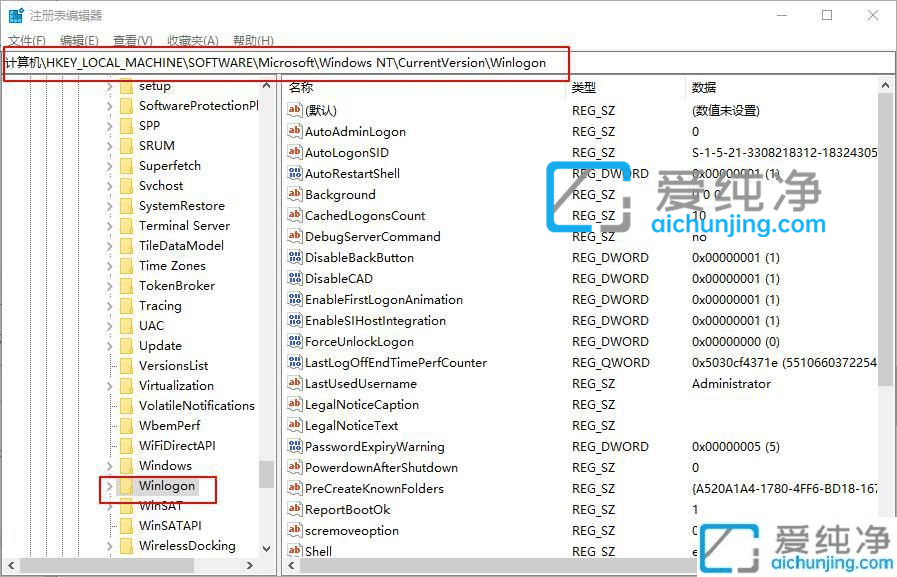Open the 帮助(H) menu
Image resolution: width=897 pixels, height=577 pixels.
click(253, 41)
